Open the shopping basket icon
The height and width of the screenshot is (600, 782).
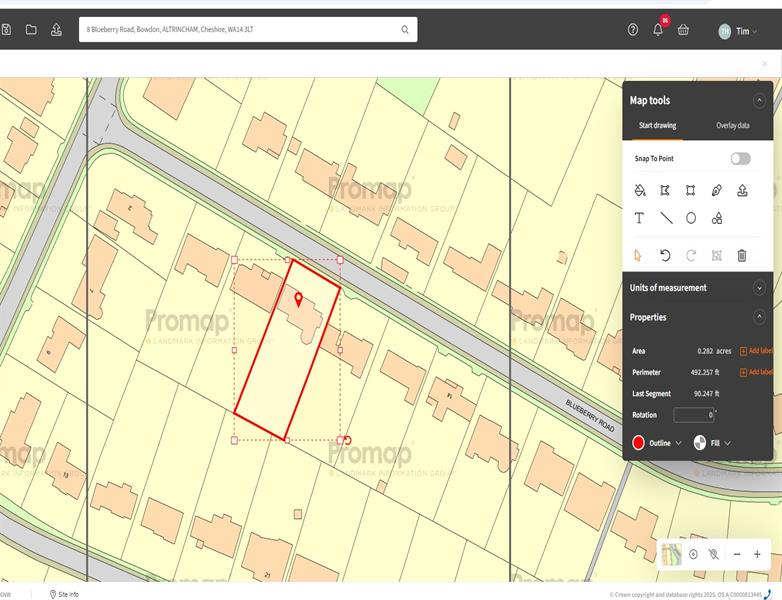coord(683,30)
